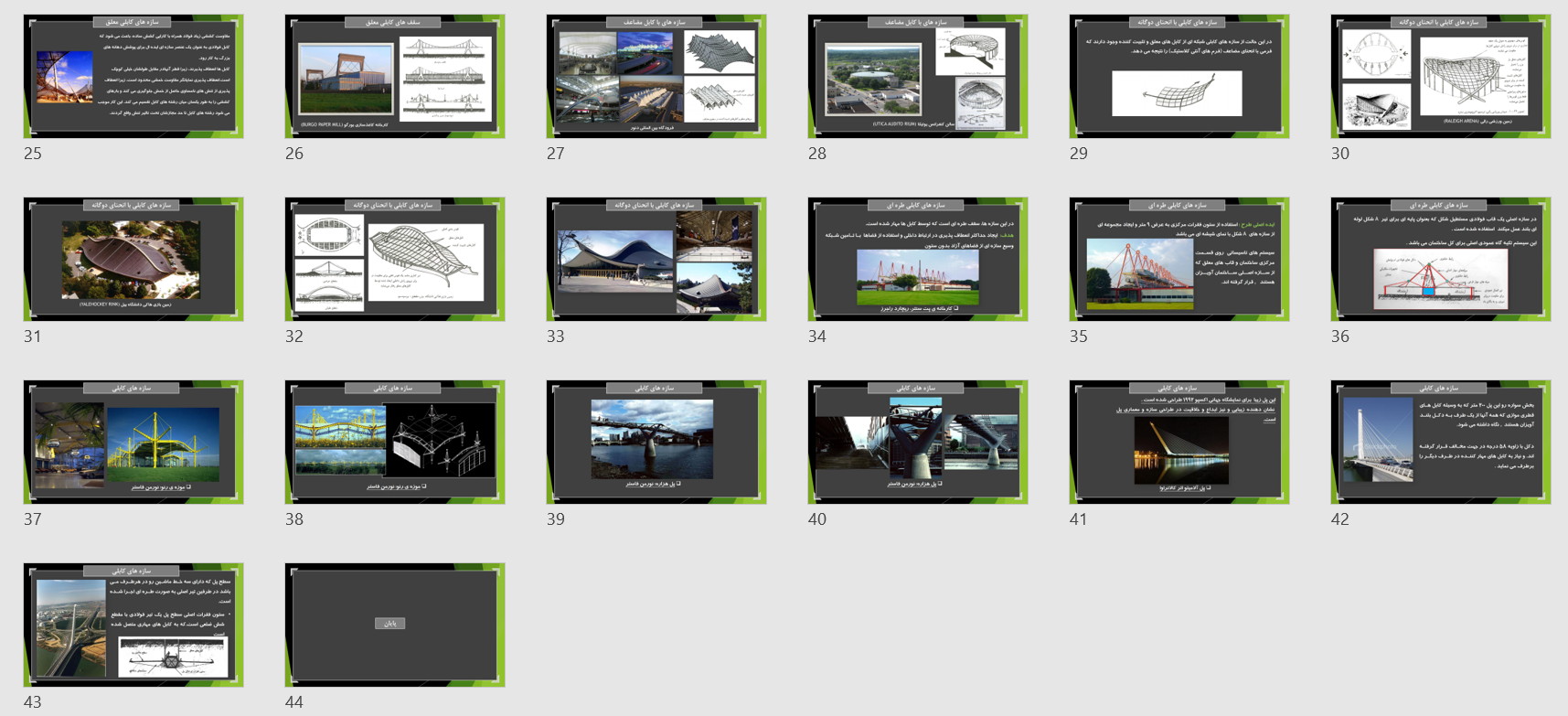Pick slide 43 aerial bridge with diagram
Viewport: 1568px width, 716px height.
(133, 625)
